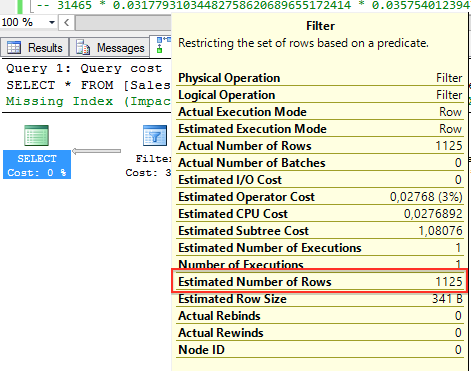The height and width of the screenshot is (371, 471).
Task: Click the Logical Operation row
Action: tap(320, 95)
